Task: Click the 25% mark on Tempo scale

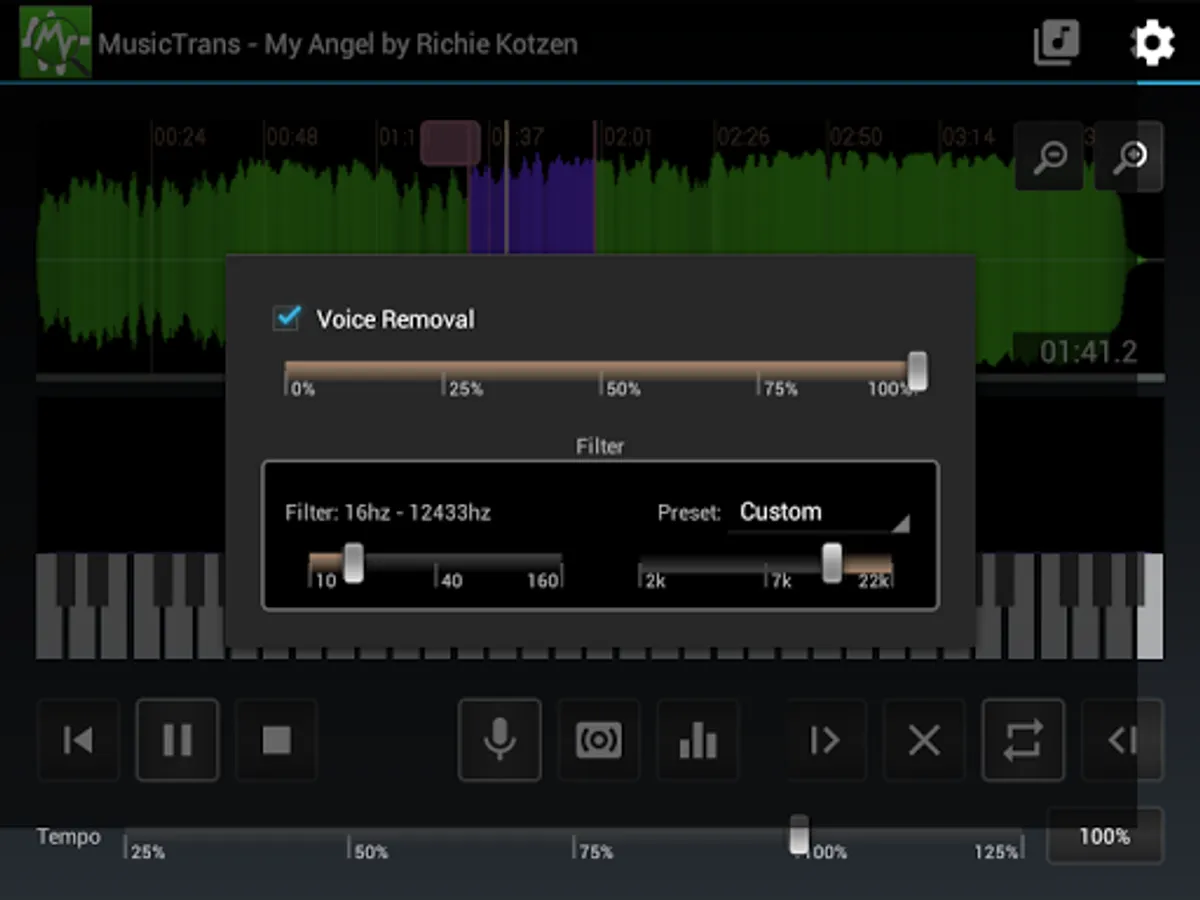Action: (x=148, y=852)
